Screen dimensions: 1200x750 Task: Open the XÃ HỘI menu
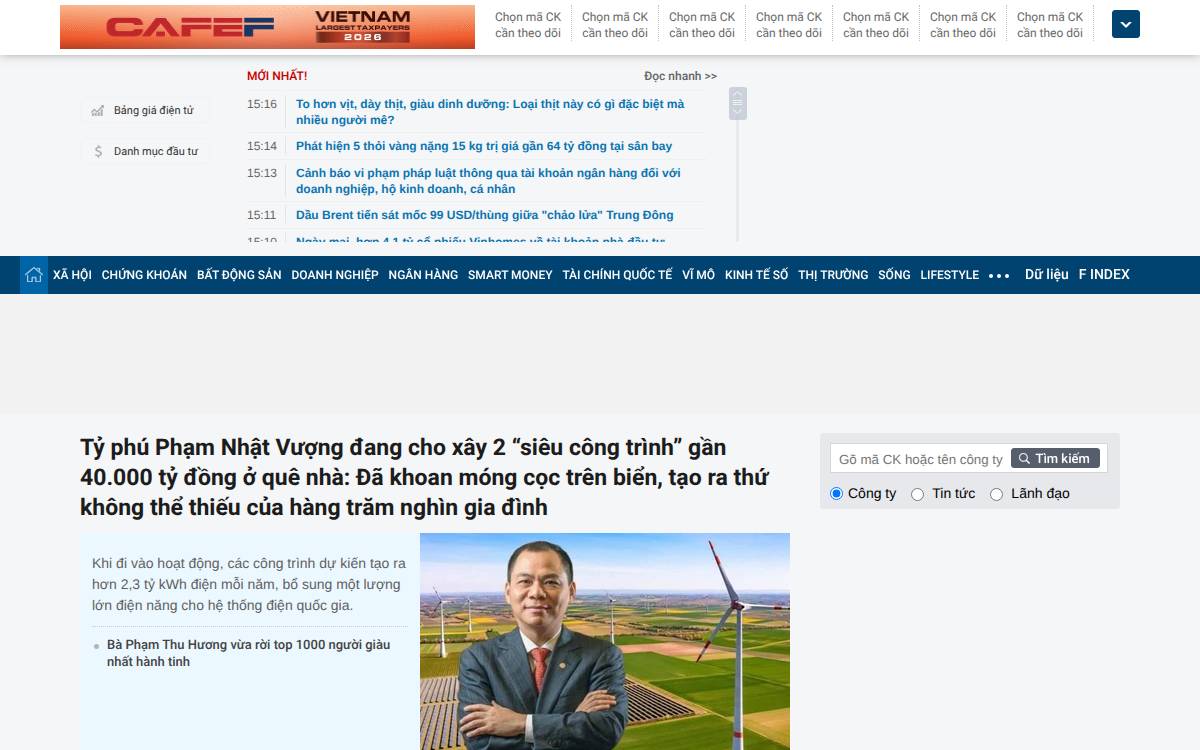point(72,275)
